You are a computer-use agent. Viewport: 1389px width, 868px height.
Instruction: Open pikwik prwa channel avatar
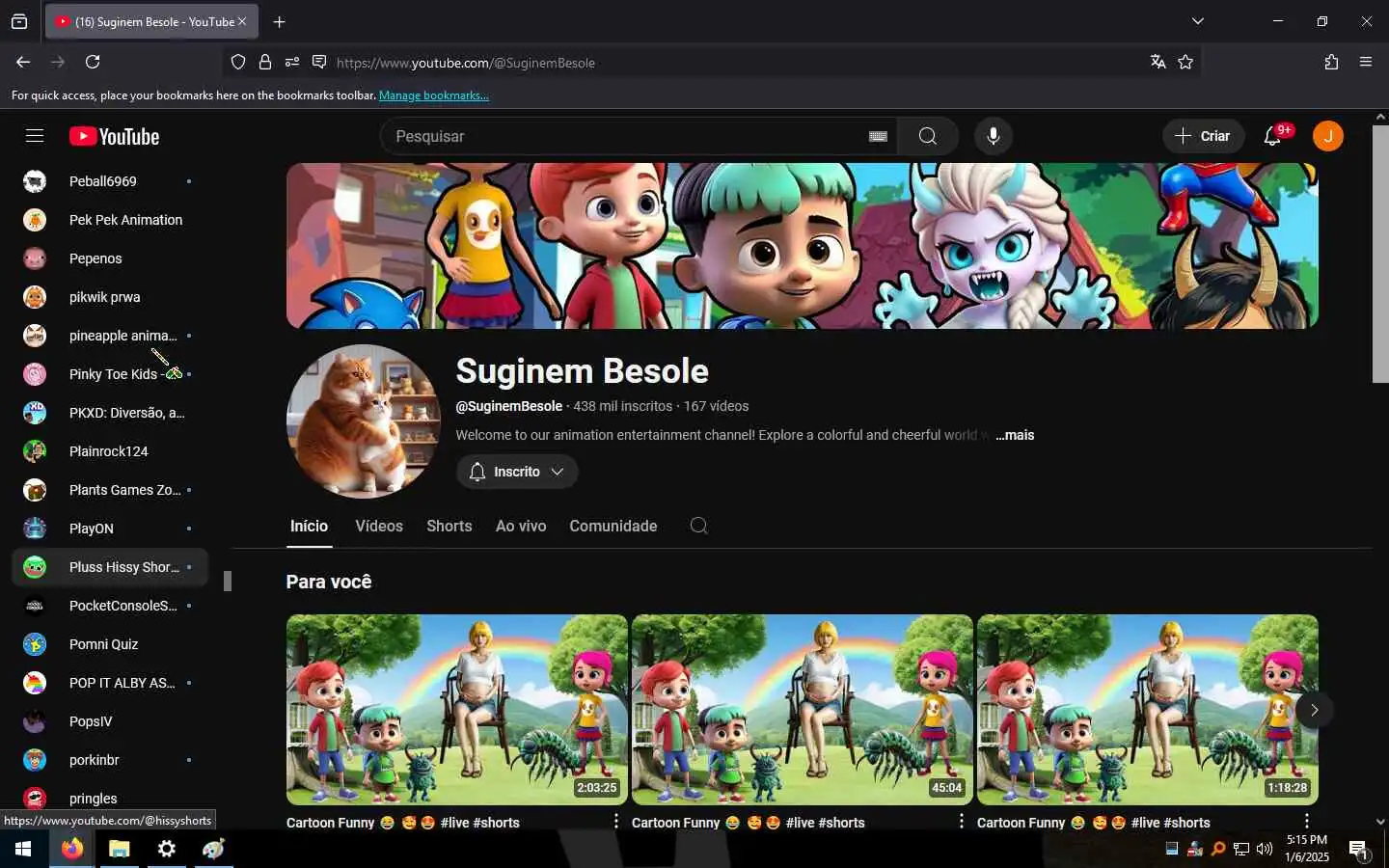(x=35, y=297)
